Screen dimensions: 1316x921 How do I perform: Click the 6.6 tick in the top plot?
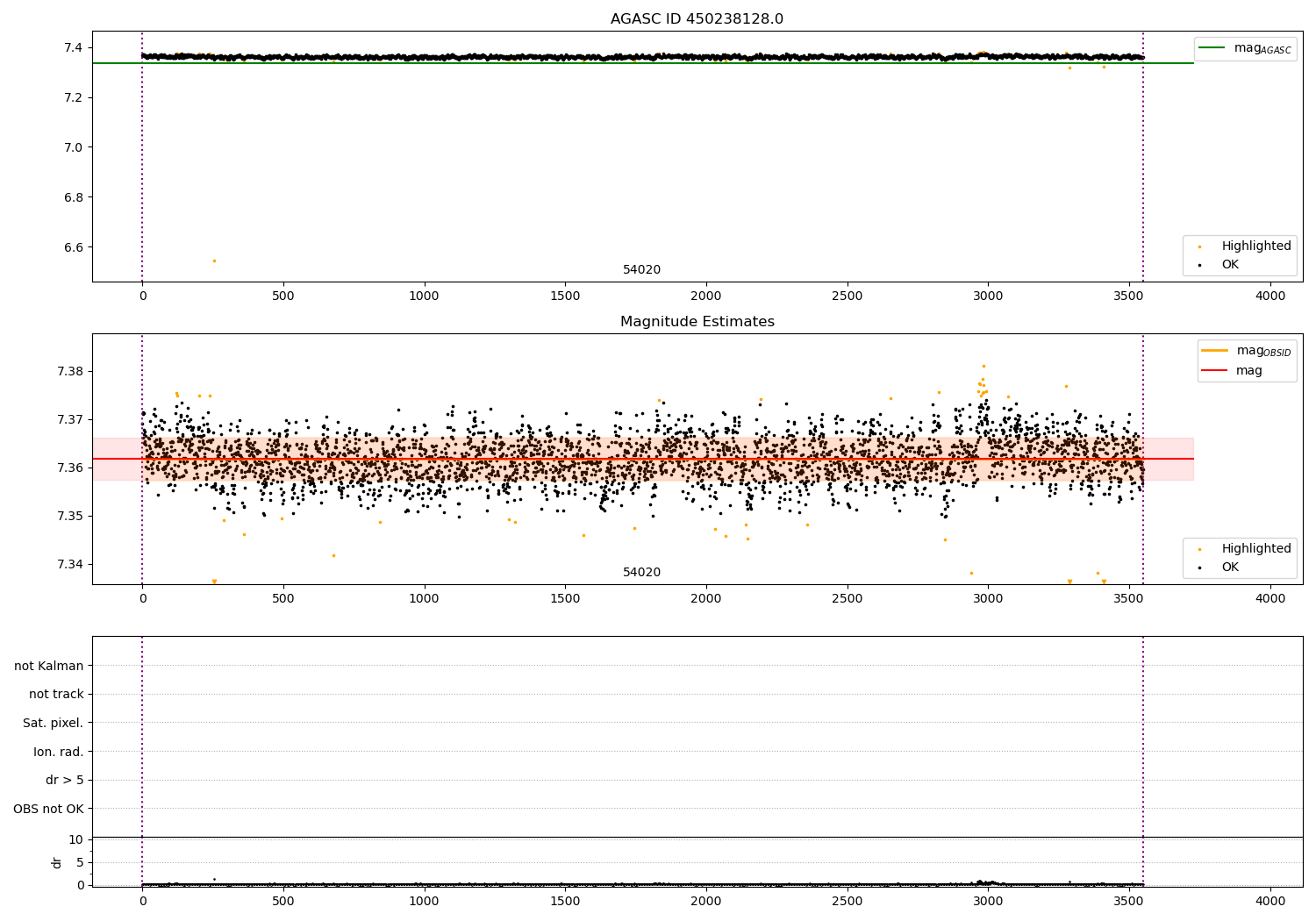[74, 247]
